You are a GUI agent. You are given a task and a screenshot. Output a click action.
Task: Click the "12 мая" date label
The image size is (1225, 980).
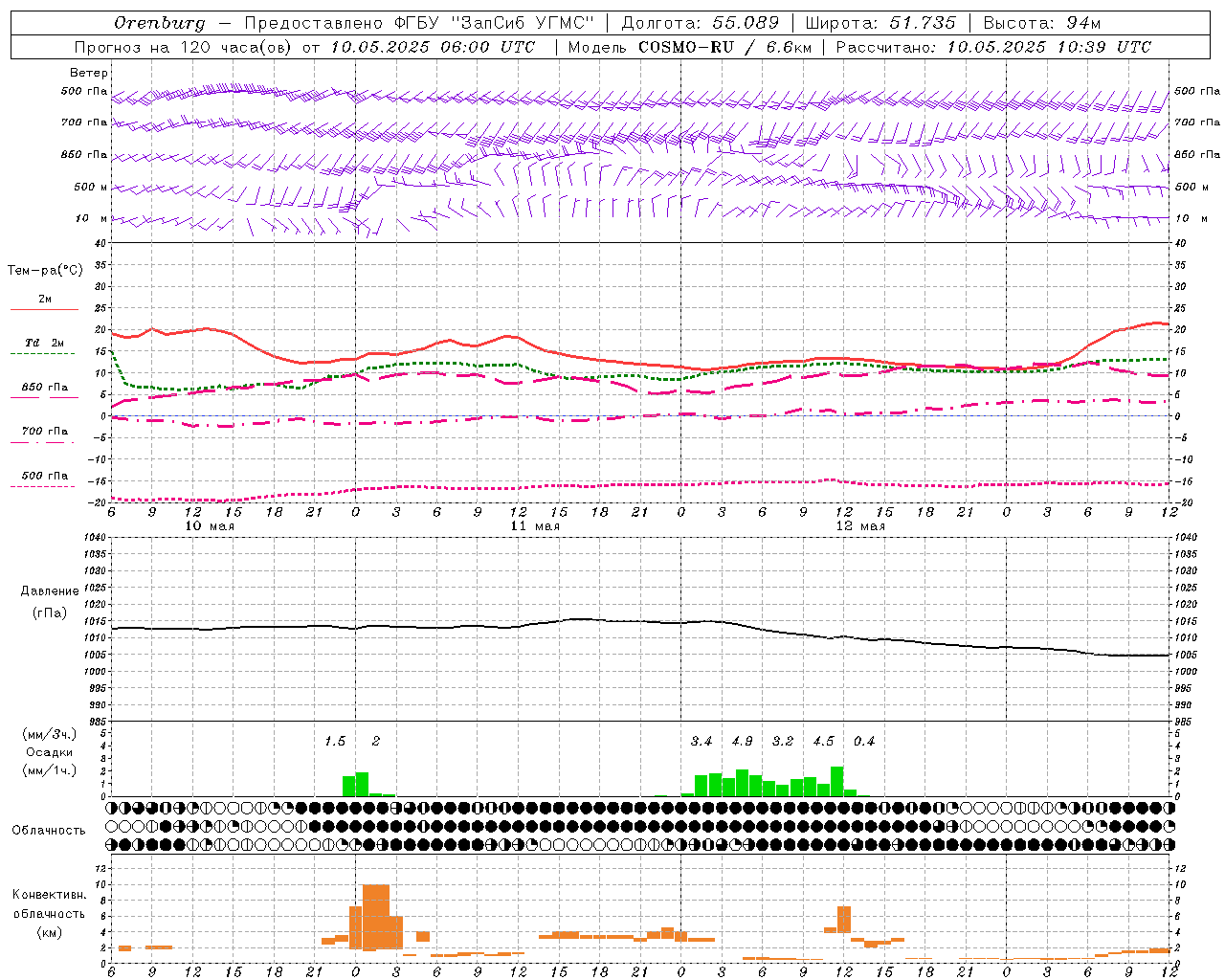click(x=860, y=525)
